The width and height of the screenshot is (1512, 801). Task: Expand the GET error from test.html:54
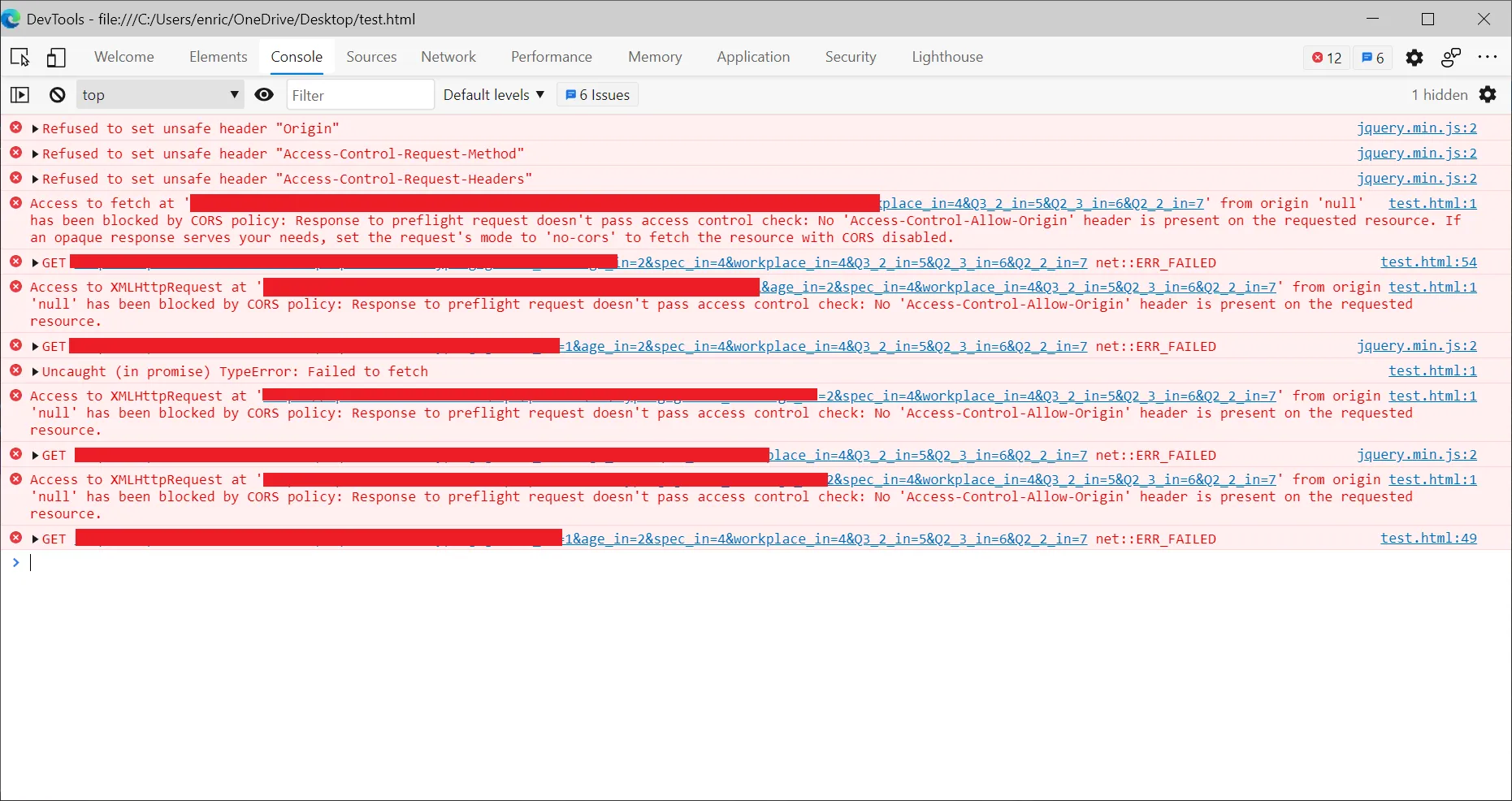pyautogui.click(x=35, y=263)
